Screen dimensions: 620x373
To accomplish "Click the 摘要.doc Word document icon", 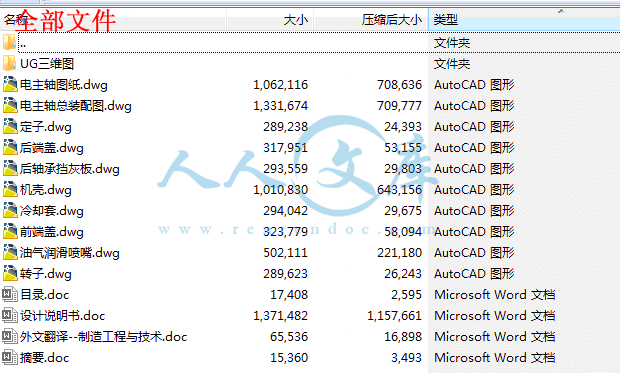I will click(x=9, y=357).
